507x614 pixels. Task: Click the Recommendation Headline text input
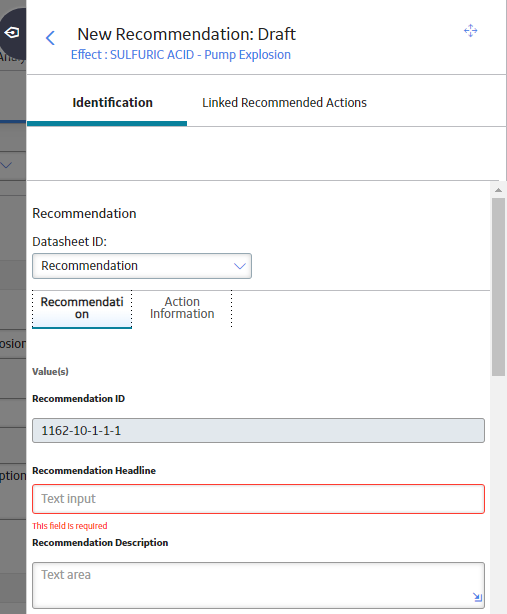(258, 499)
